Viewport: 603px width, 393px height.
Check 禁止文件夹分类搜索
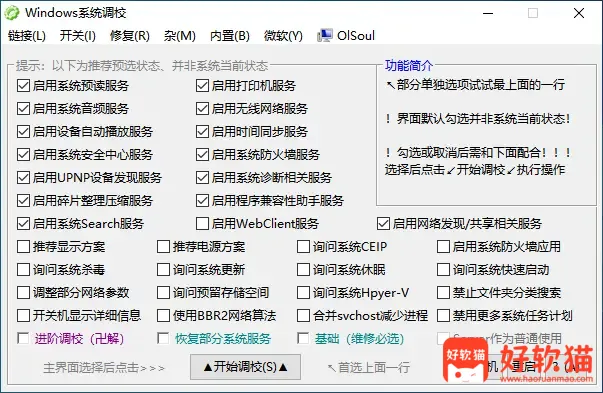tap(443, 293)
